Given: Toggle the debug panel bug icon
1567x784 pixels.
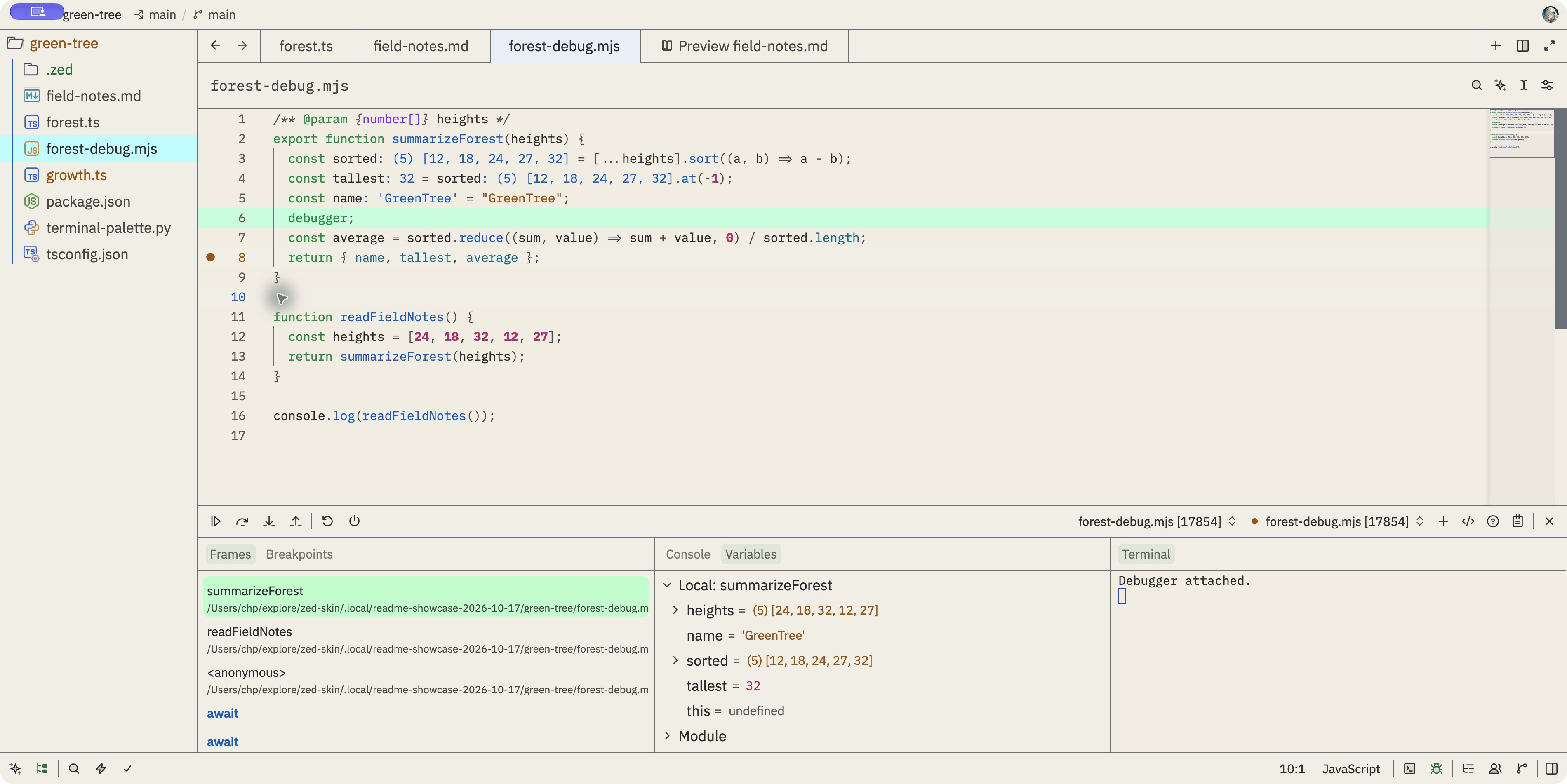Looking at the screenshot, I should 1436,768.
